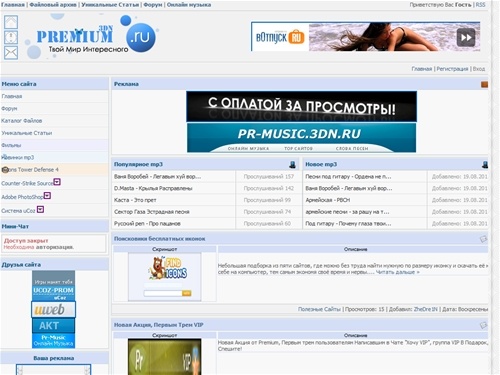Click the Ваша реклама banner box
The width and height of the screenshot is (500, 375).
(53, 370)
